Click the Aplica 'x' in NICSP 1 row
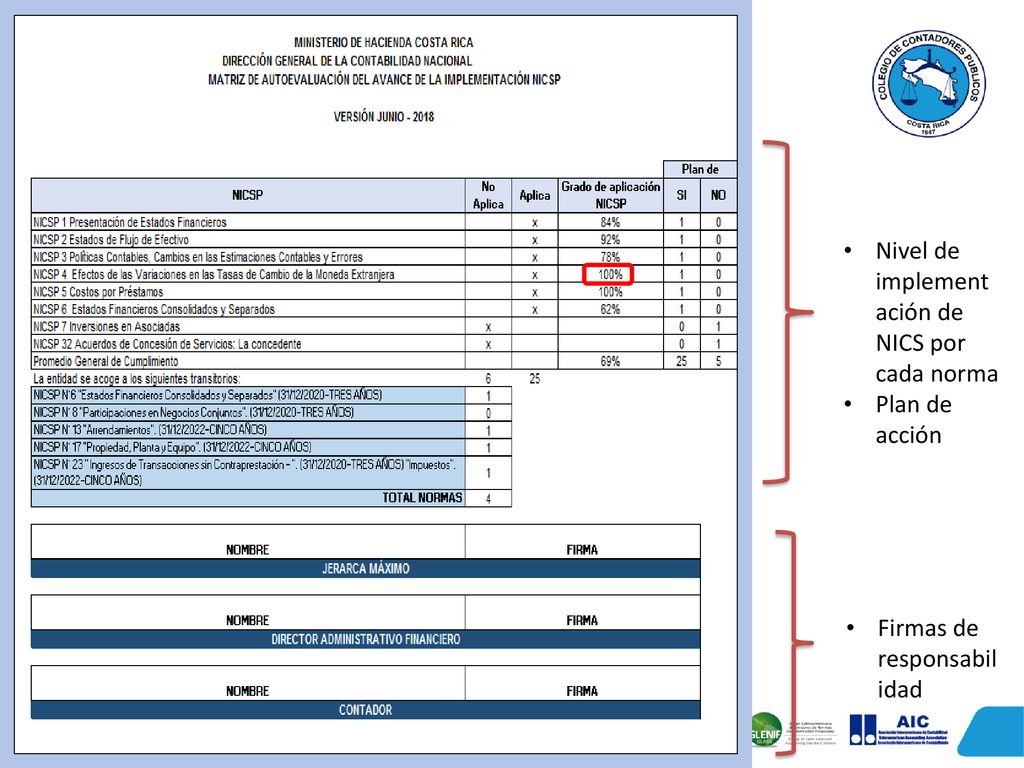The width and height of the screenshot is (1024, 768). point(534,223)
